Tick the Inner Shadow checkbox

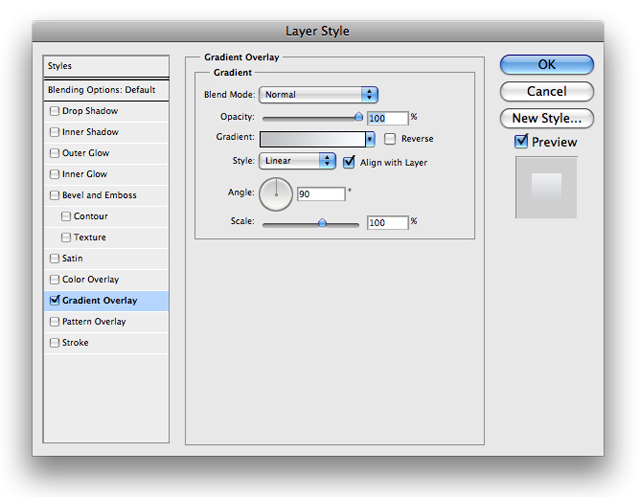coord(54,132)
